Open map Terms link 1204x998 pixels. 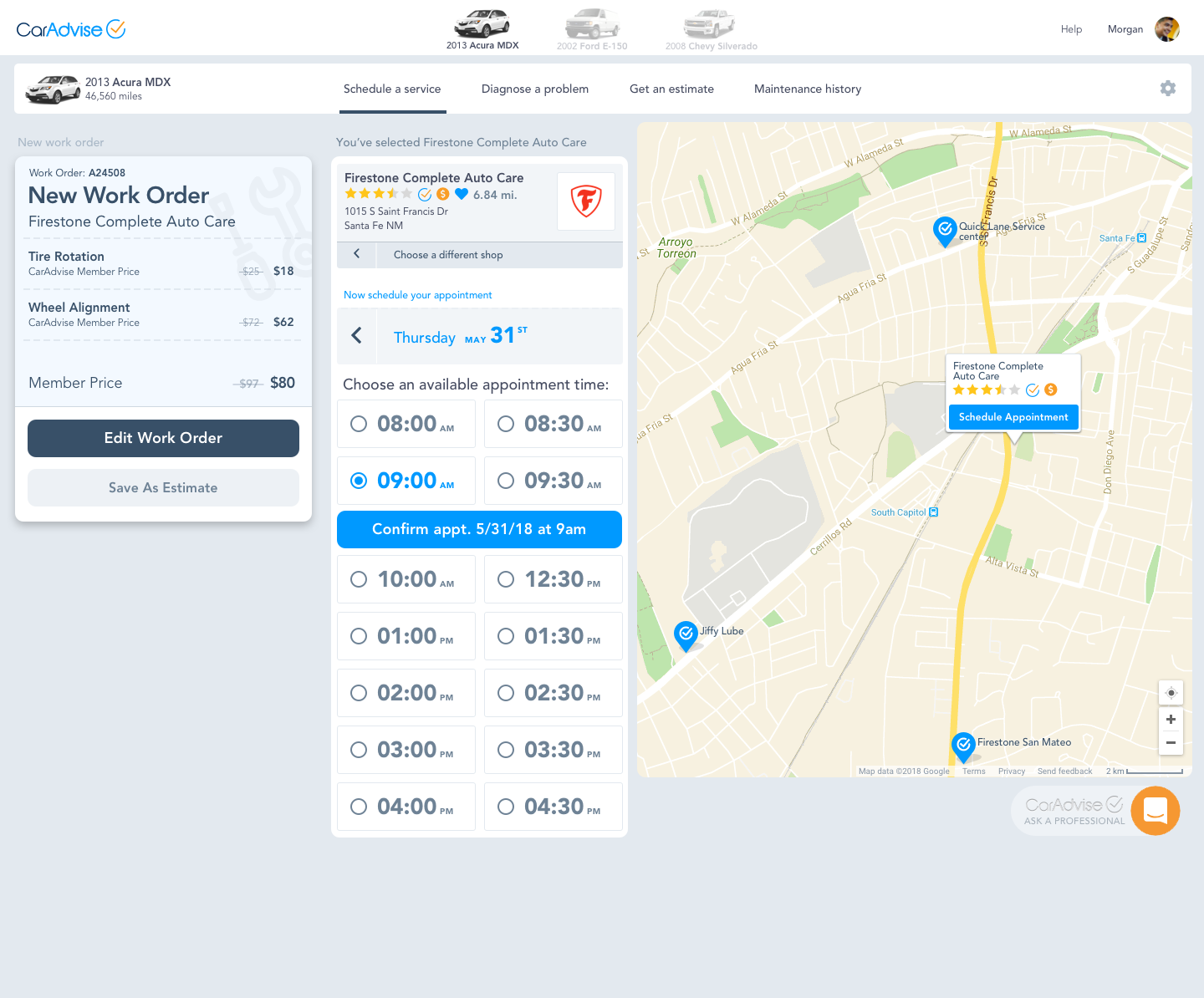pyautogui.click(x=974, y=771)
